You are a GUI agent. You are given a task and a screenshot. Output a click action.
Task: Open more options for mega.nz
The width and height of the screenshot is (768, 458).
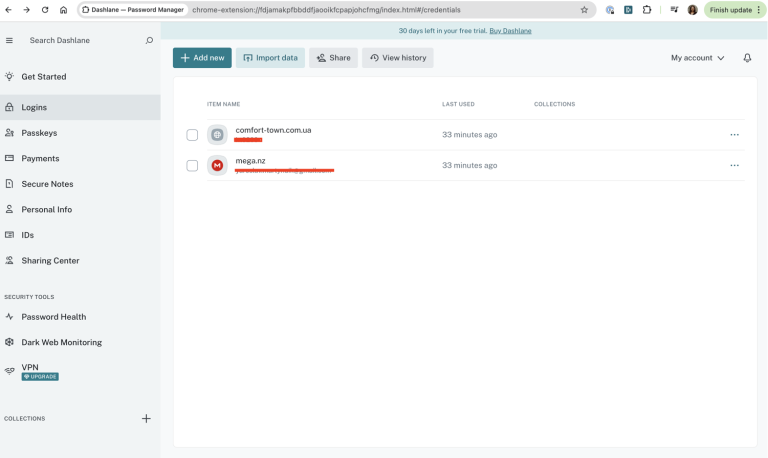(x=734, y=166)
